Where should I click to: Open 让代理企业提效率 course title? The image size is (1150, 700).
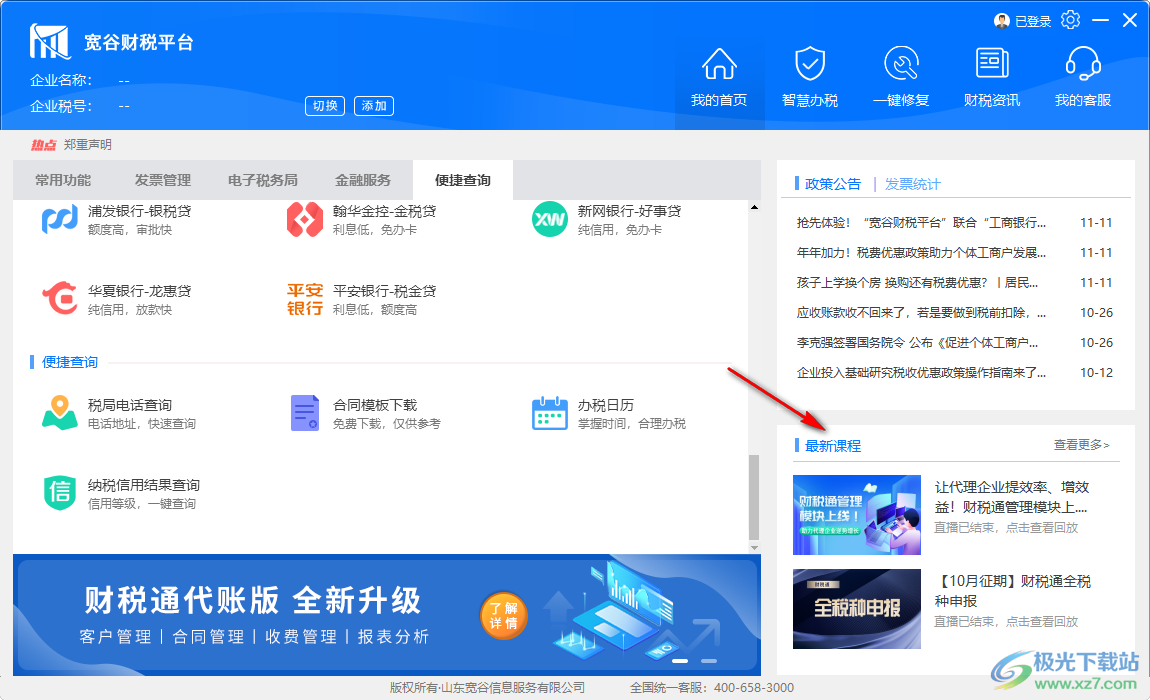tap(1011, 497)
